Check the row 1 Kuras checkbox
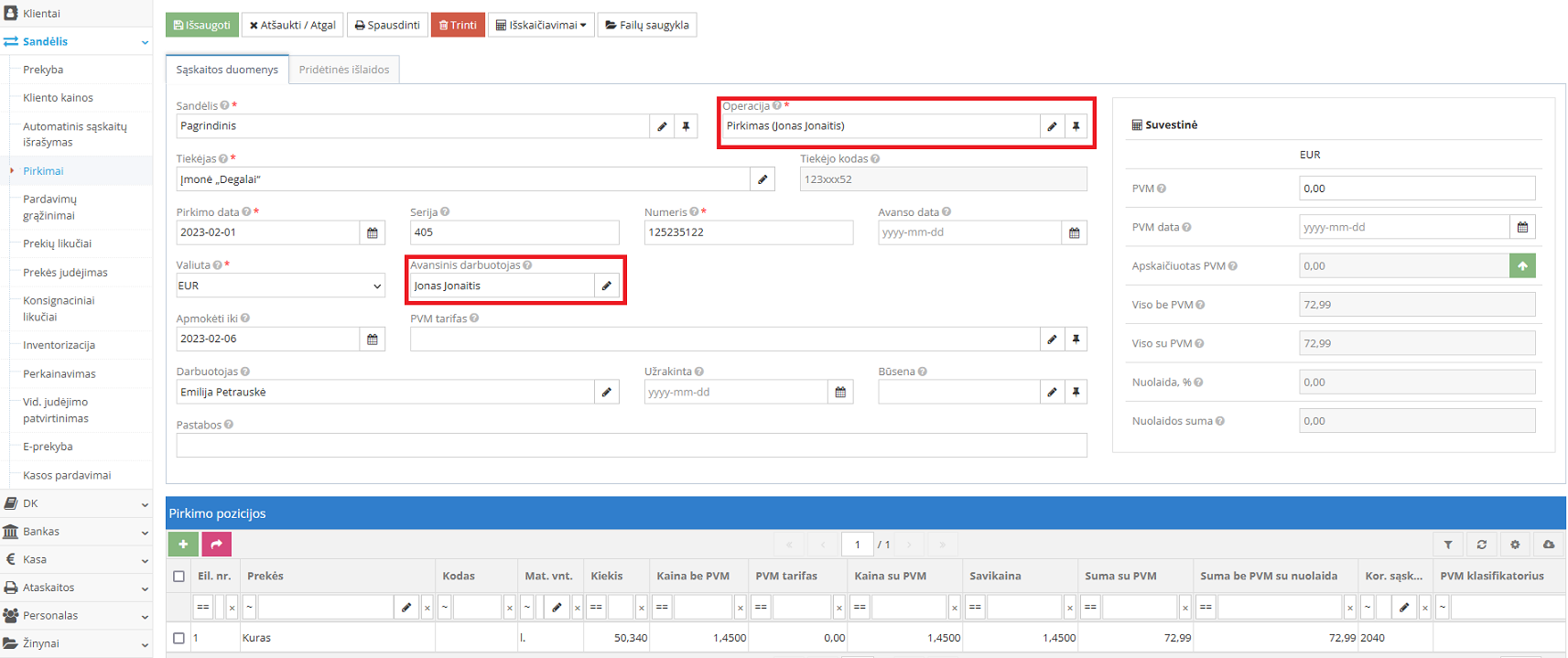 click(x=179, y=638)
